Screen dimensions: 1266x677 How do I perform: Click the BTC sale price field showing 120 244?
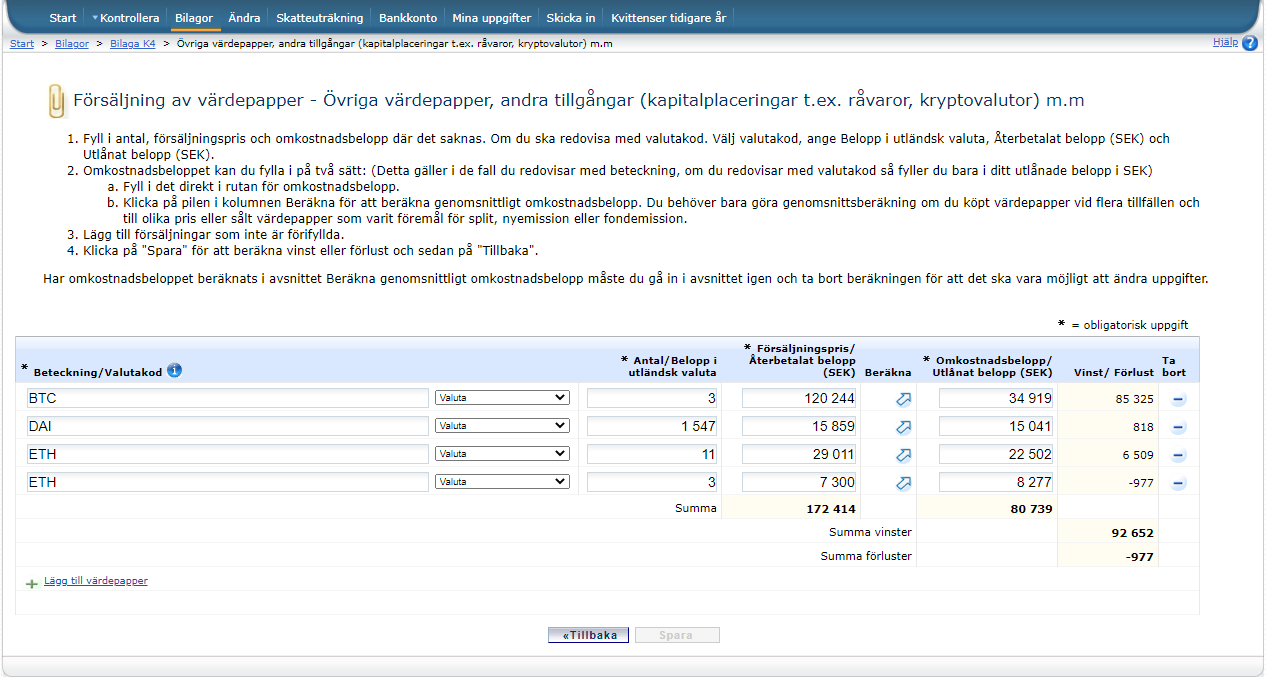798,398
